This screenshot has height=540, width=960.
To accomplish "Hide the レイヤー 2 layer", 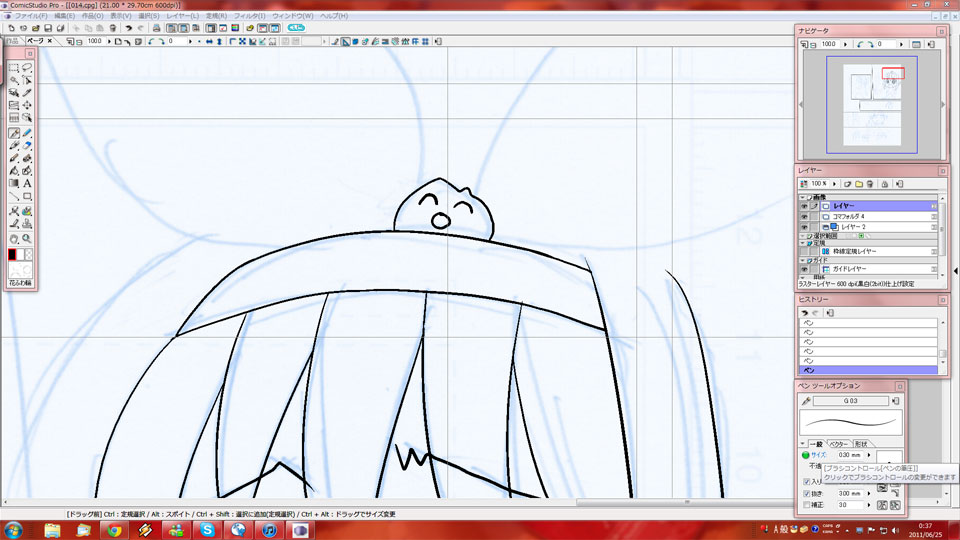I will point(804,227).
